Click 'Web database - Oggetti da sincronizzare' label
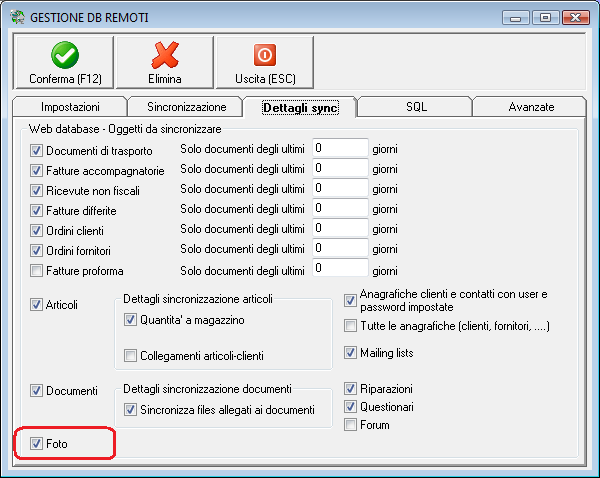 tap(125, 129)
